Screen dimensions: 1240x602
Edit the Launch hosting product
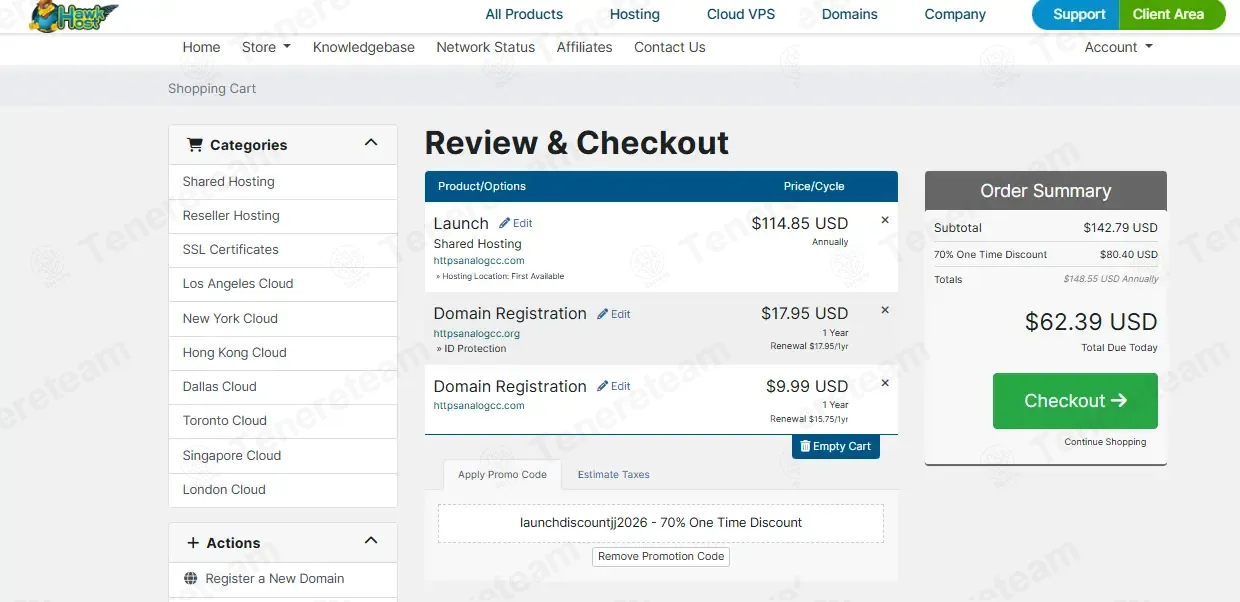(516, 223)
